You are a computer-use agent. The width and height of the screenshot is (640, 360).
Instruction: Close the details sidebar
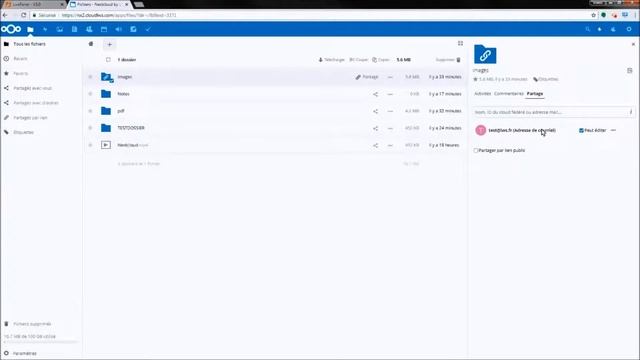point(633,44)
